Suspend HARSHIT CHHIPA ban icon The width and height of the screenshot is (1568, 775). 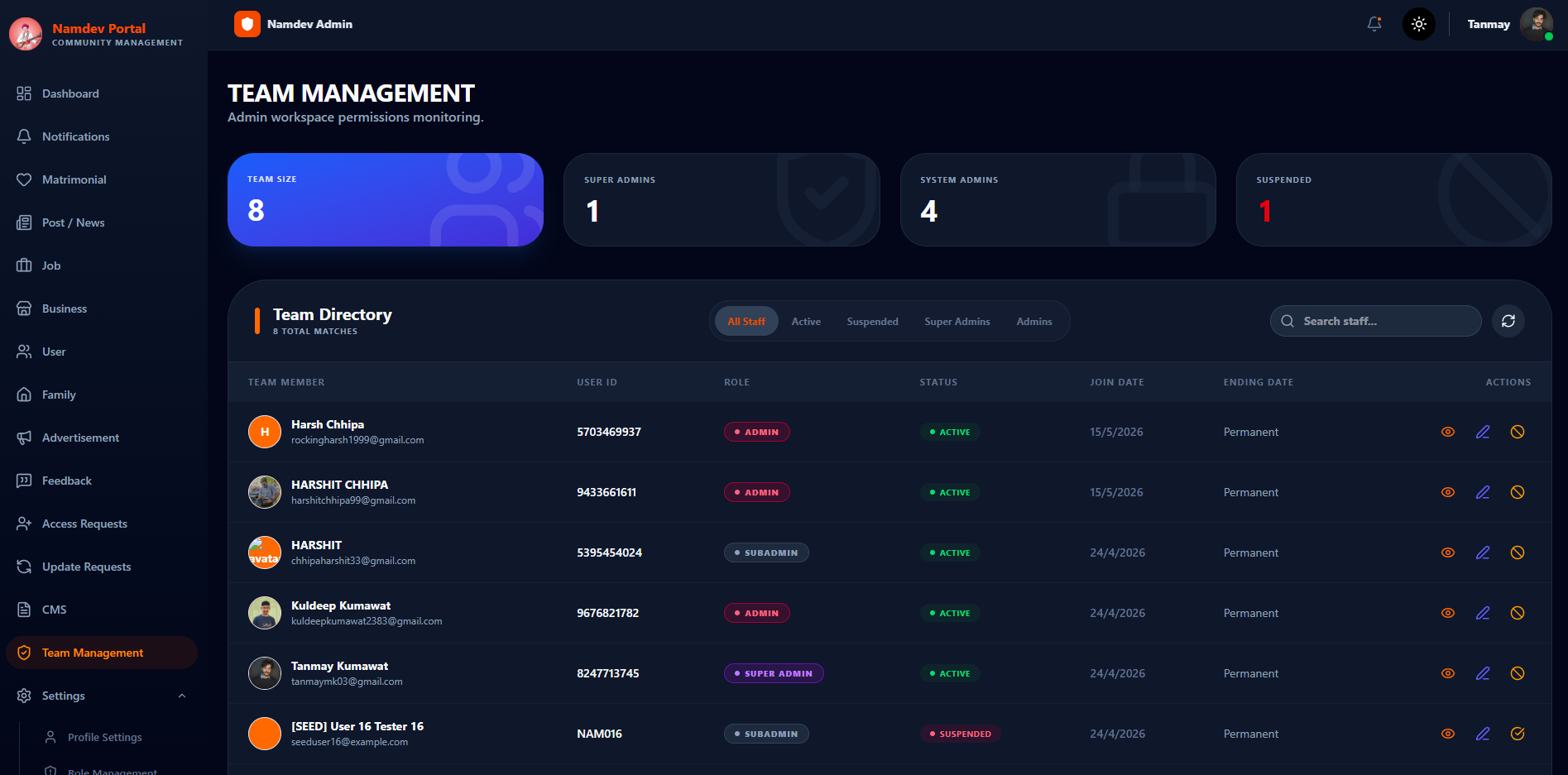click(x=1518, y=492)
